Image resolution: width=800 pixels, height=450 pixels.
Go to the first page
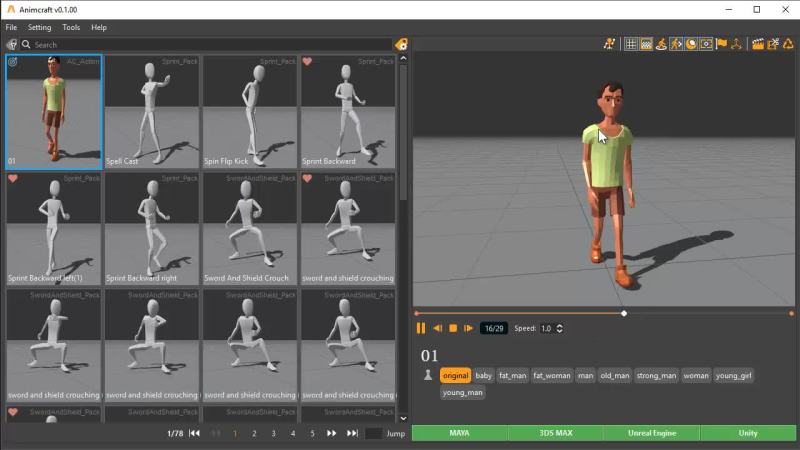[194, 433]
